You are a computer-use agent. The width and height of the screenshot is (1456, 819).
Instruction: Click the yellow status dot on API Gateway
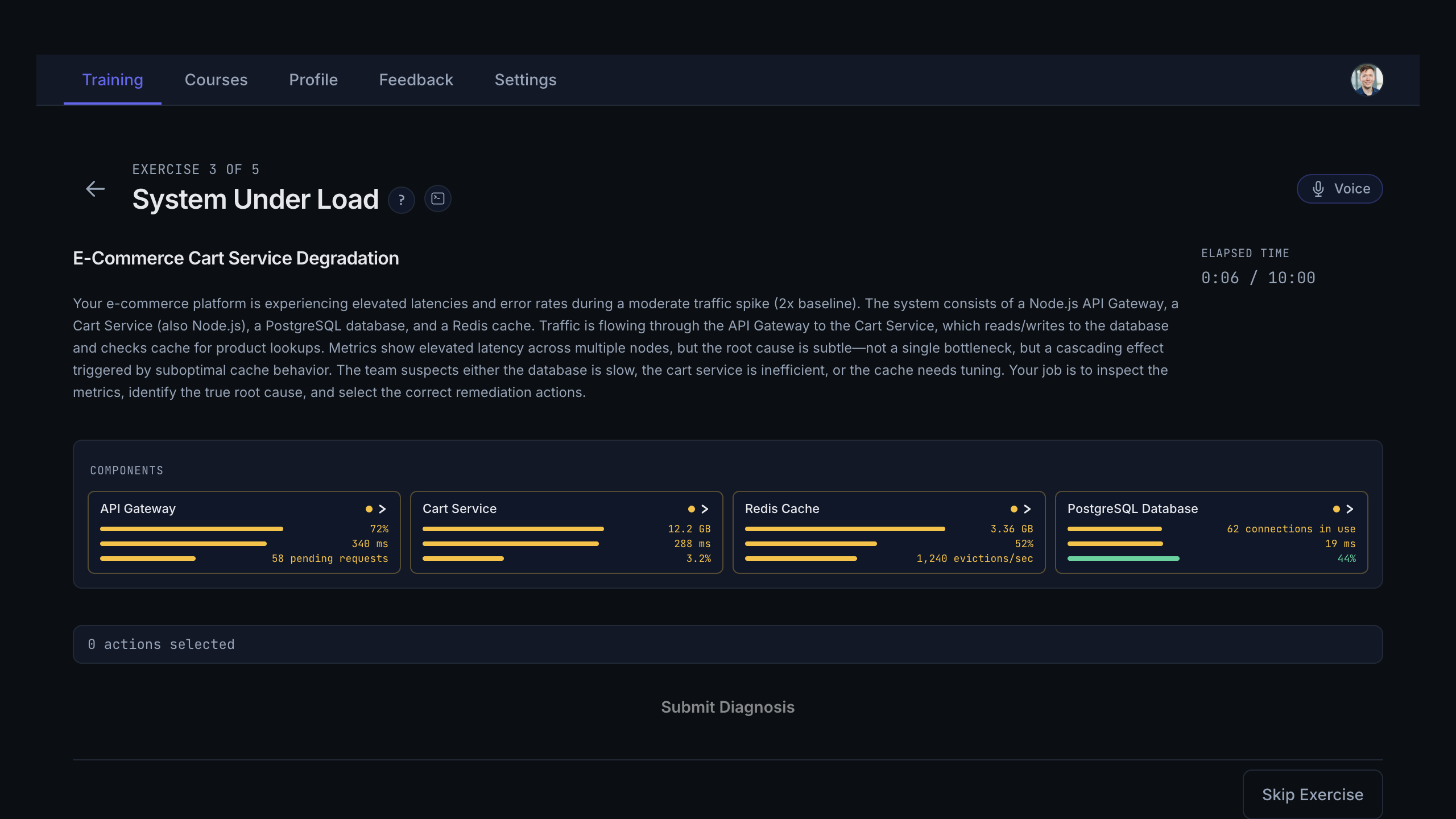click(x=368, y=509)
